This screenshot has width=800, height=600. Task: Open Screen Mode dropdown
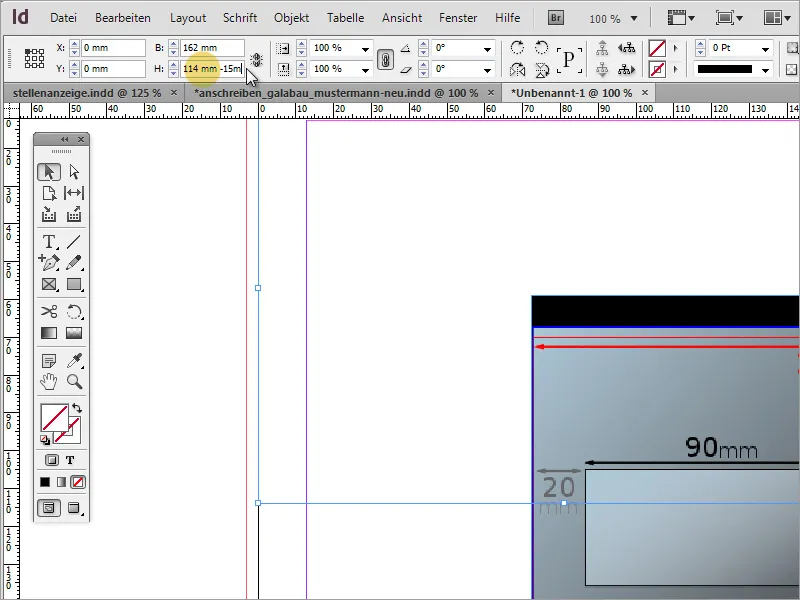coord(727,18)
